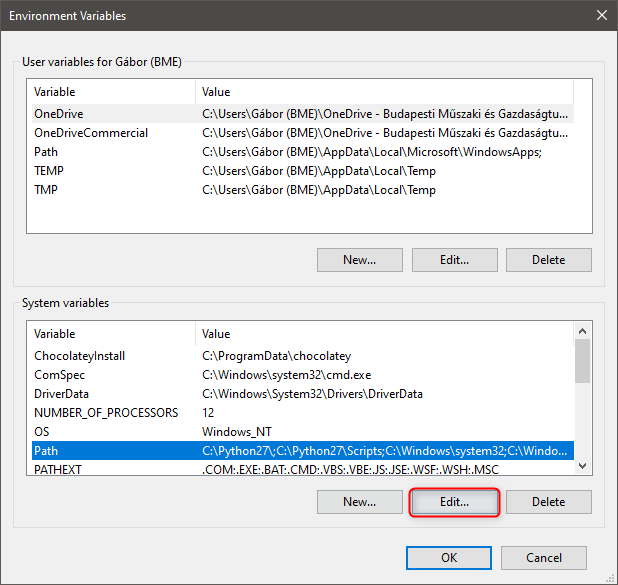Viewport: 618px width, 585px height.
Task: Select the ChocolateyInstall system variable
Action: click(79, 356)
